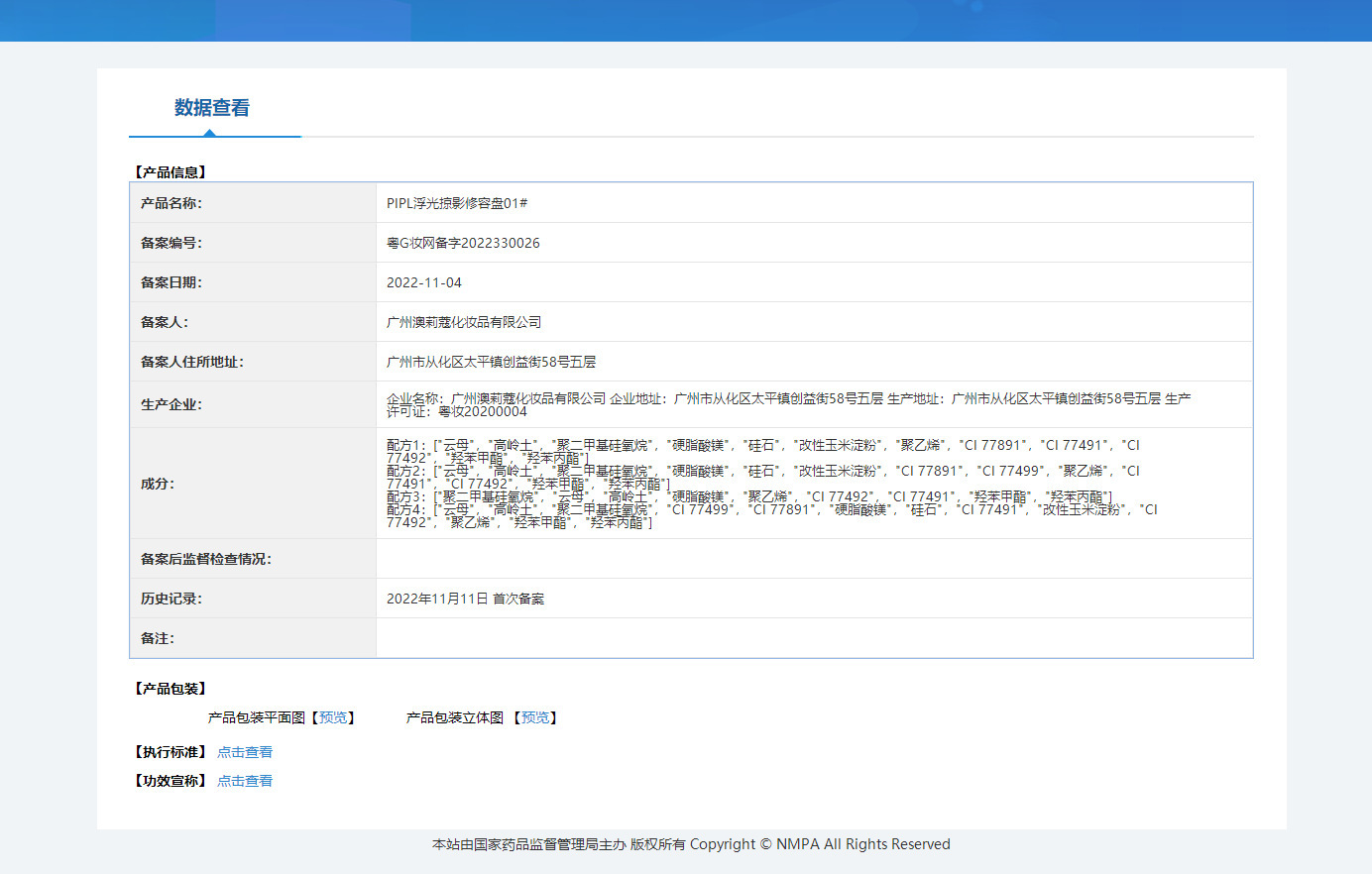Screen dimensions: 1372x874
Task: Select the 数据查看 tab
Action: (212, 108)
